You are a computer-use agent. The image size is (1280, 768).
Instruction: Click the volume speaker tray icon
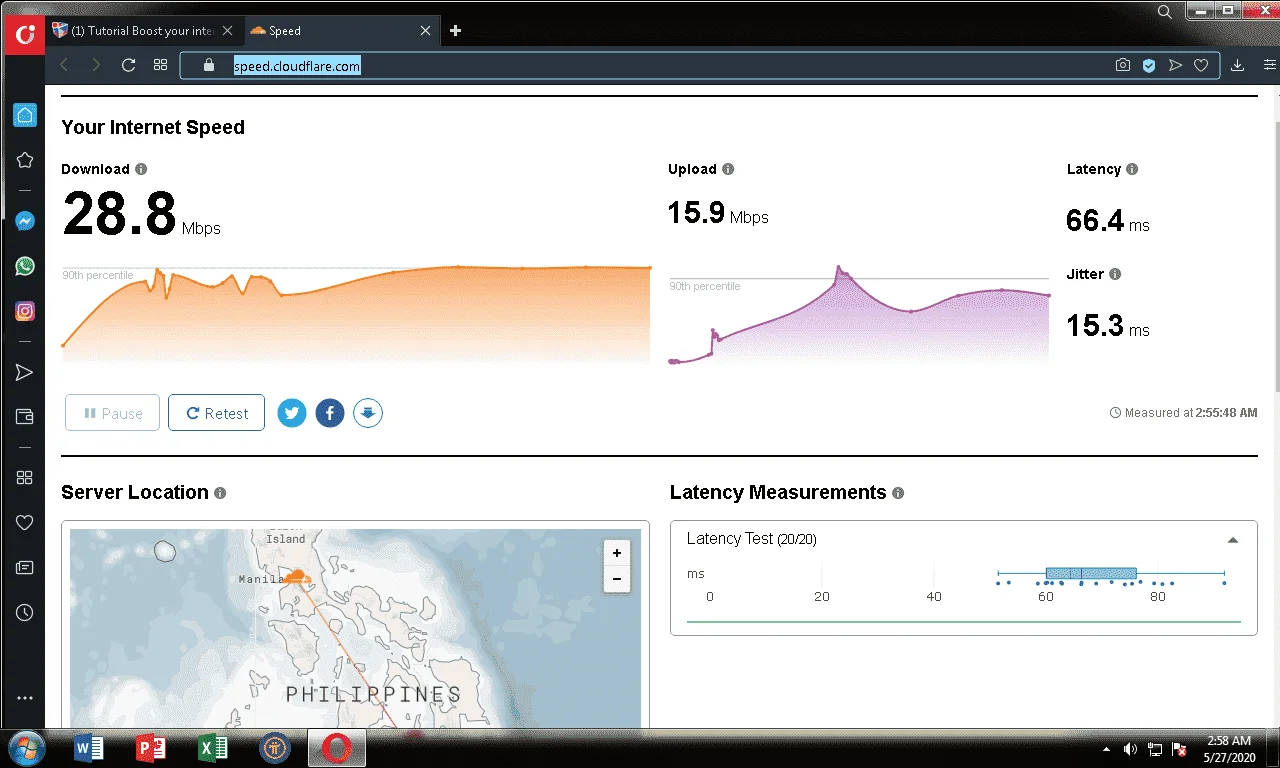click(1130, 748)
